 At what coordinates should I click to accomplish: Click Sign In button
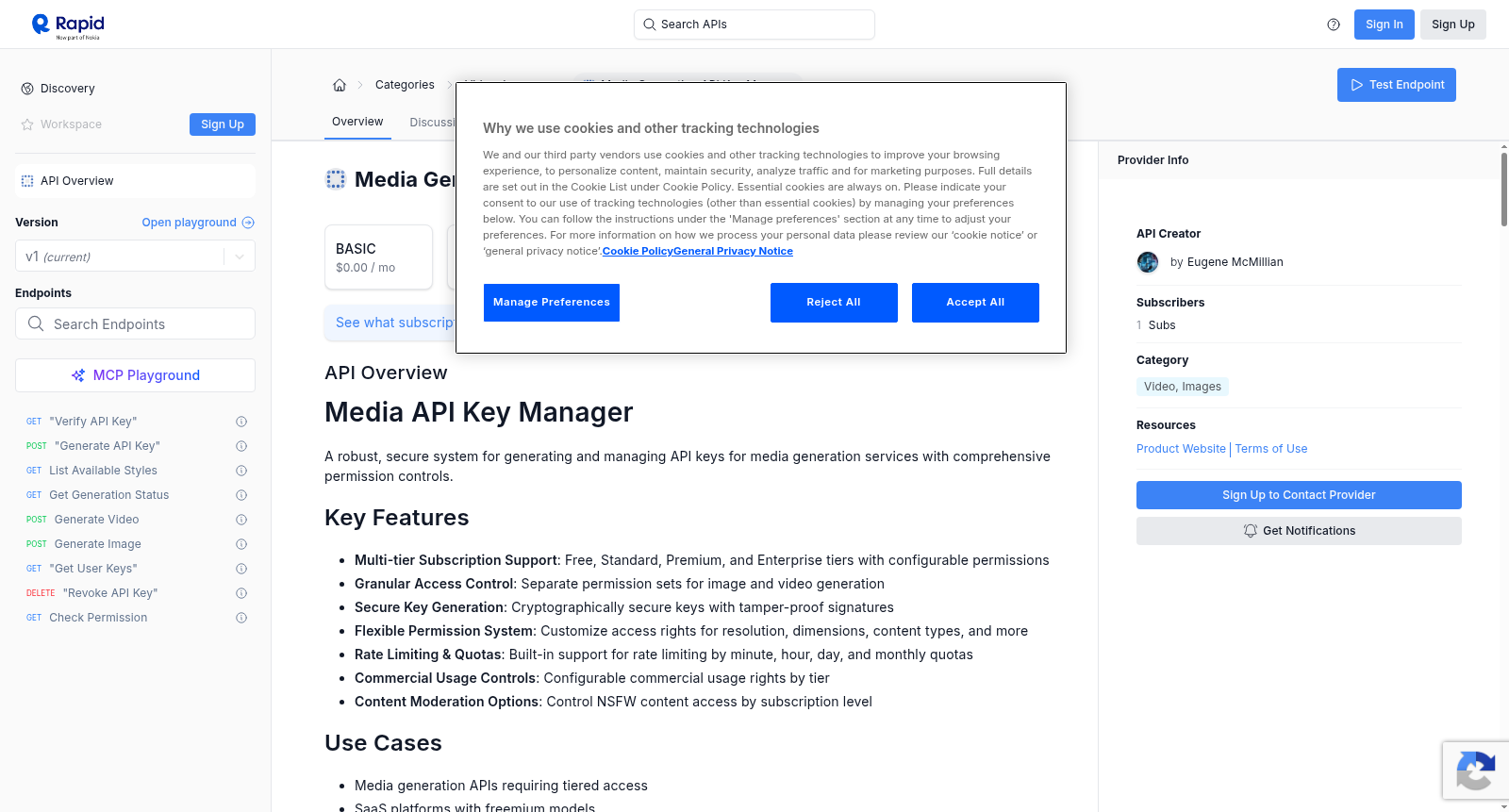pos(1384,25)
